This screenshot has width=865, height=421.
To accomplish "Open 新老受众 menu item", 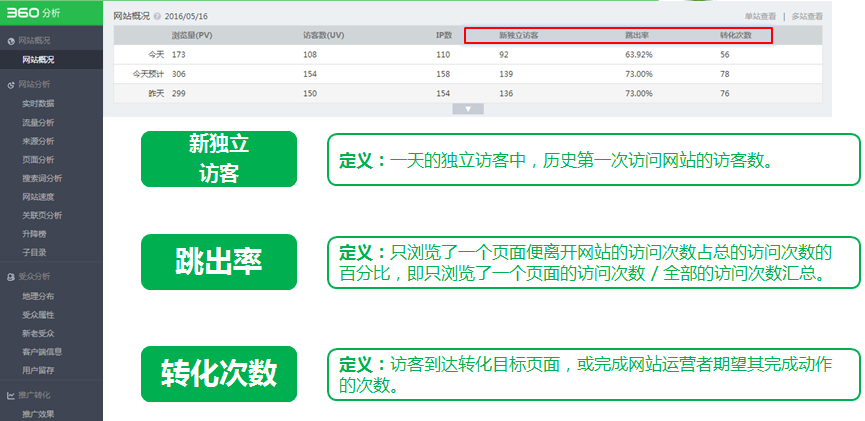I will click(38, 333).
